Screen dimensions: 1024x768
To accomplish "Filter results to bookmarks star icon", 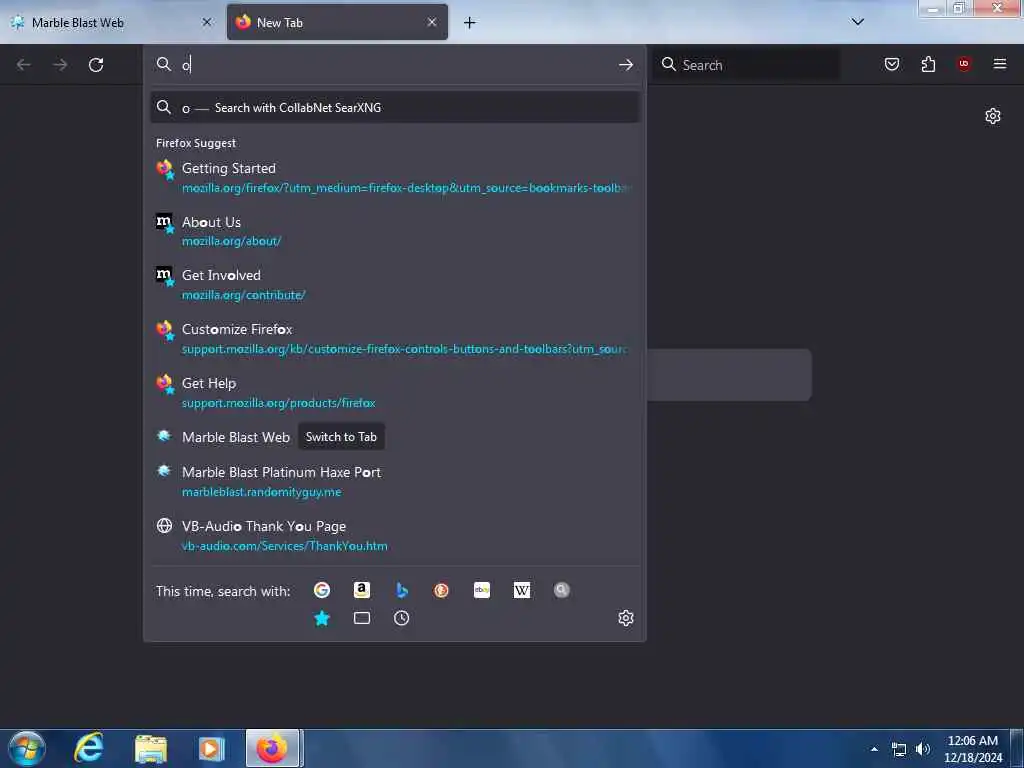I will click(322, 618).
